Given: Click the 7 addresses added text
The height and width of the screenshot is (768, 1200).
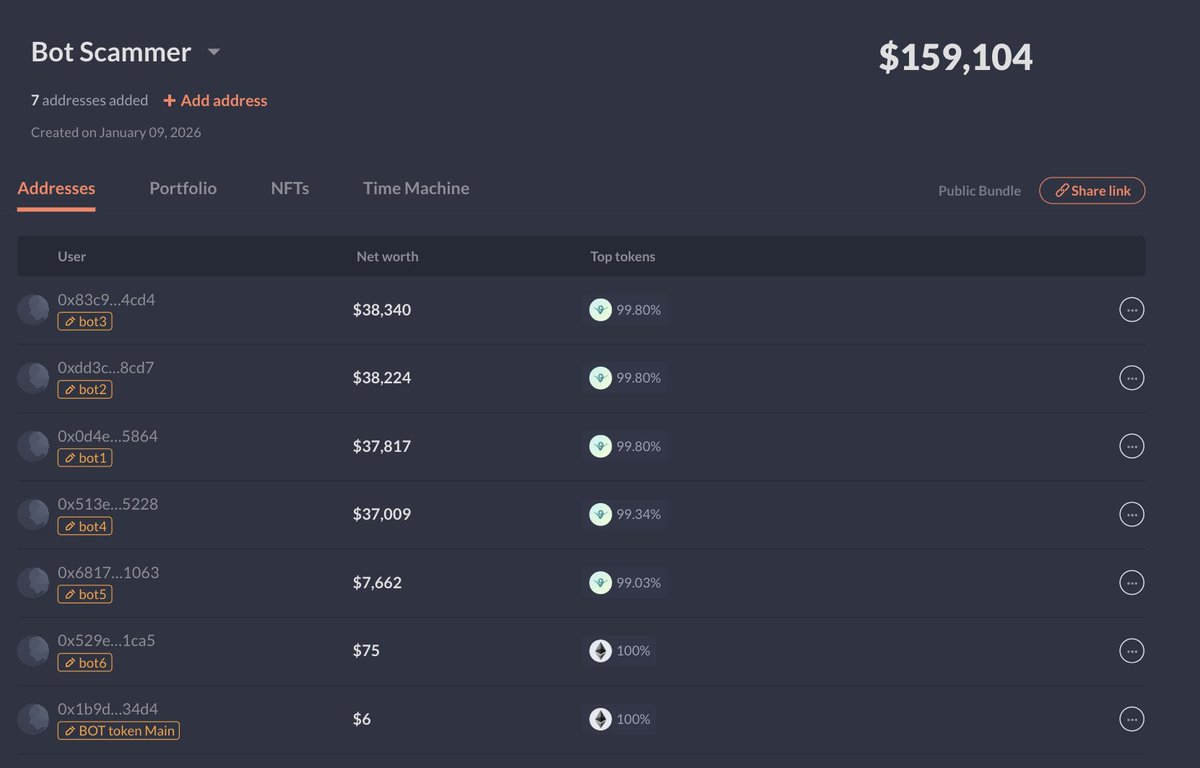Looking at the screenshot, I should point(89,100).
